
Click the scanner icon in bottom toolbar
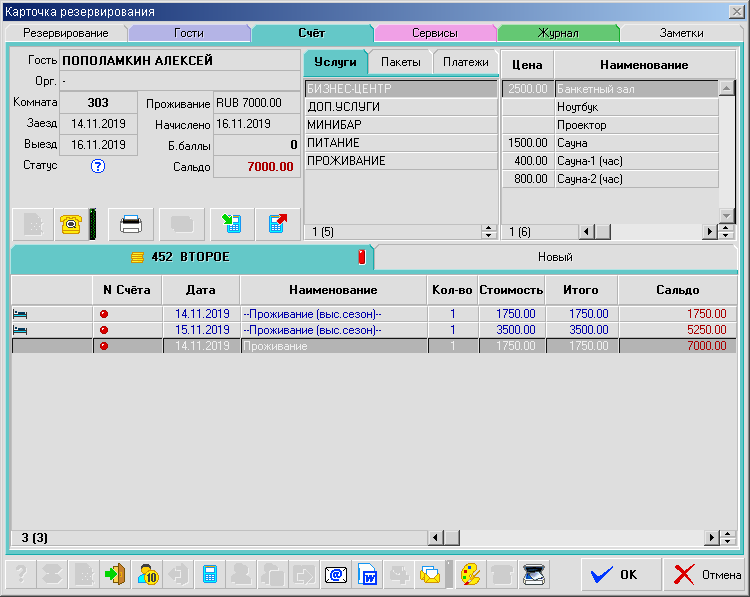click(534, 575)
